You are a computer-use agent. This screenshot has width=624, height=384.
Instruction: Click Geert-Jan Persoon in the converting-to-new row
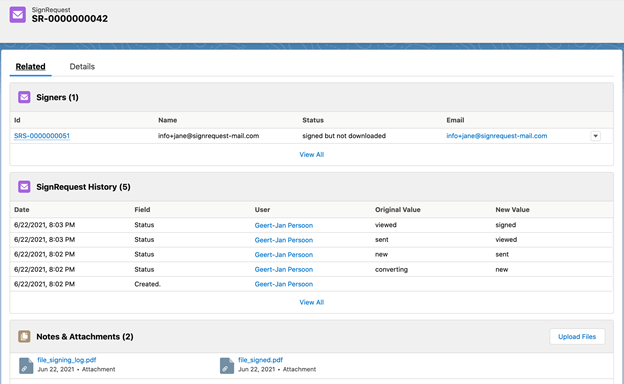[284, 269]
